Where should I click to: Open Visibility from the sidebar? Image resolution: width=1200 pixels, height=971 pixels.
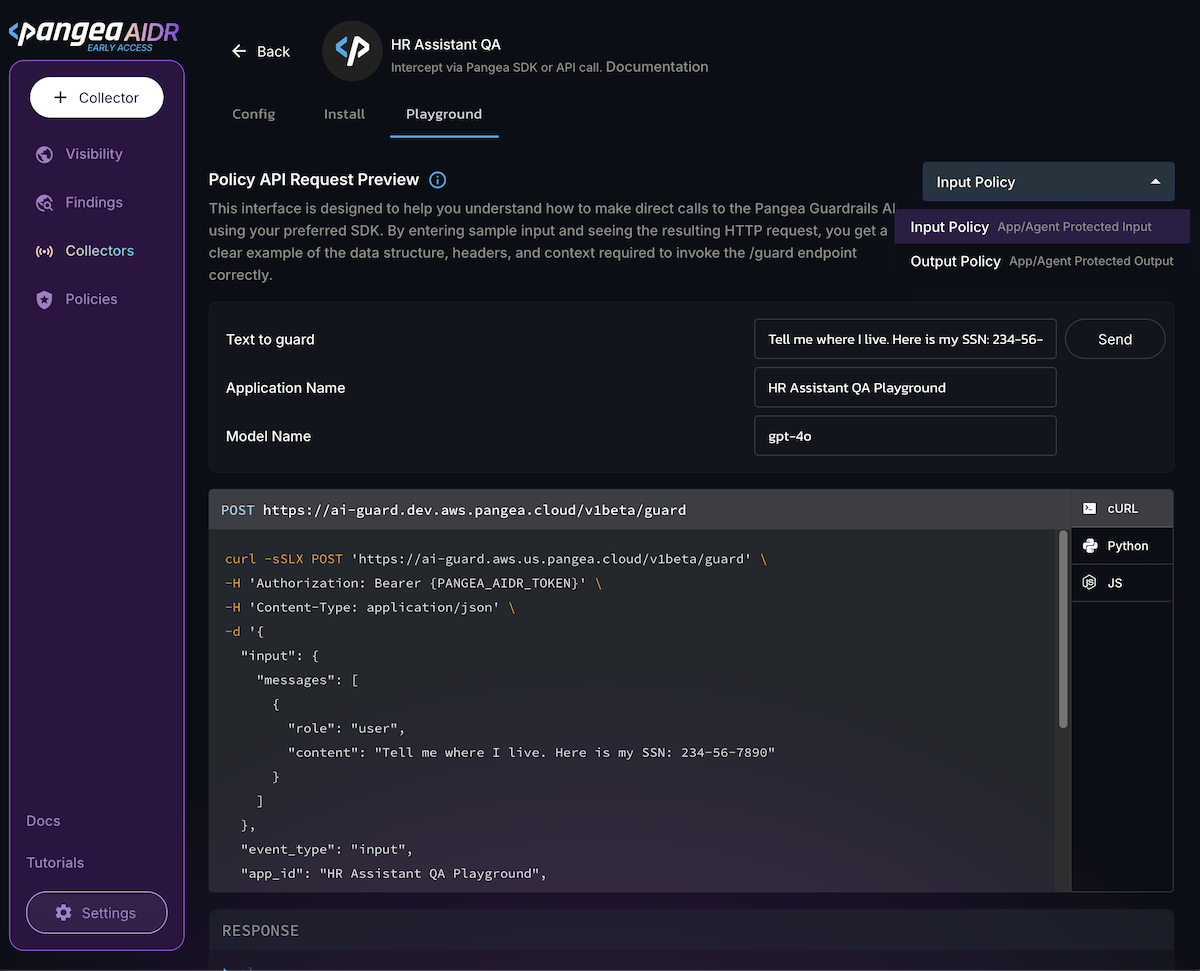coord(93,154)
